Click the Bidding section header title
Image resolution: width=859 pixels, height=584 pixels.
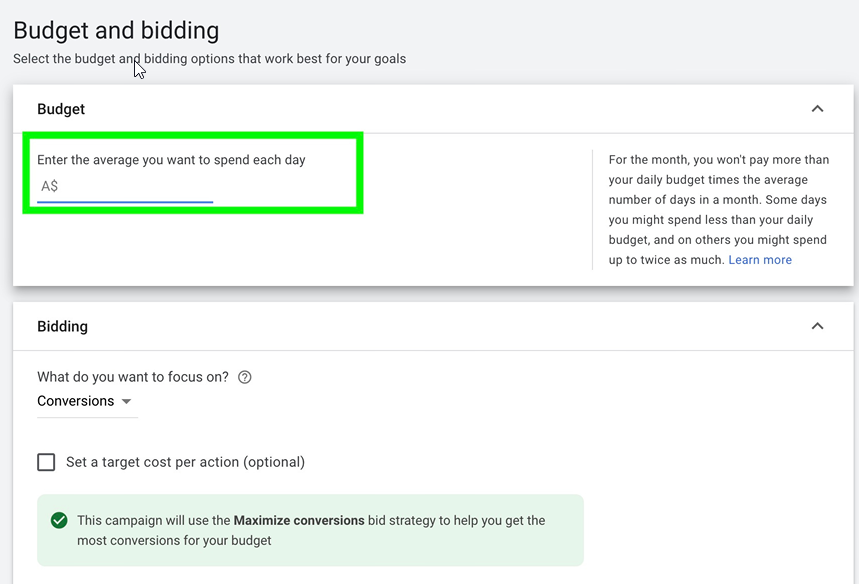click(62, 327)
